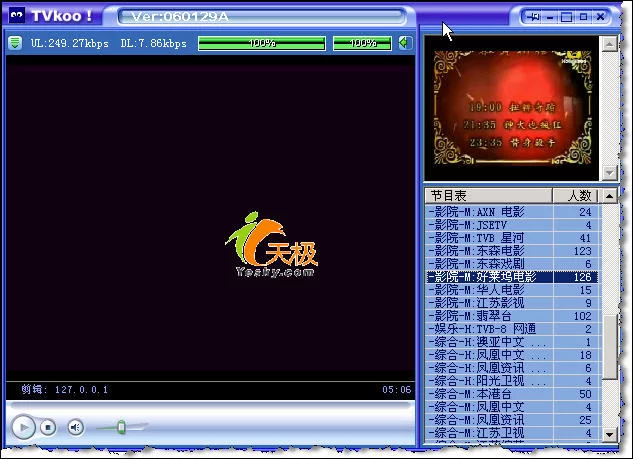Click preview pane scroll-up arrow
This screenshot has height=459, width=633.
coord(609,44)
